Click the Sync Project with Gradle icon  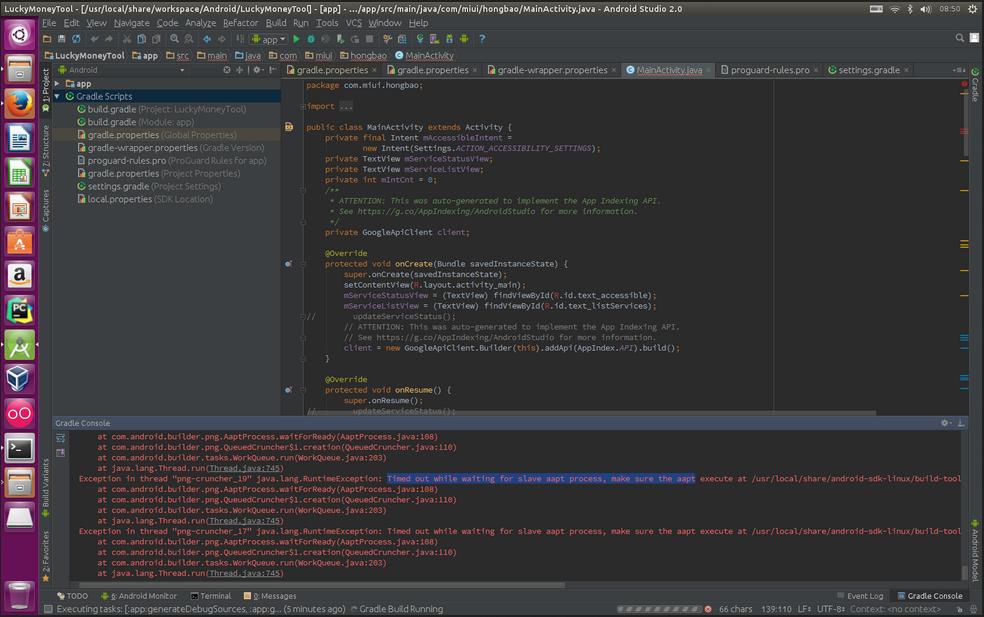coord(420,39)
